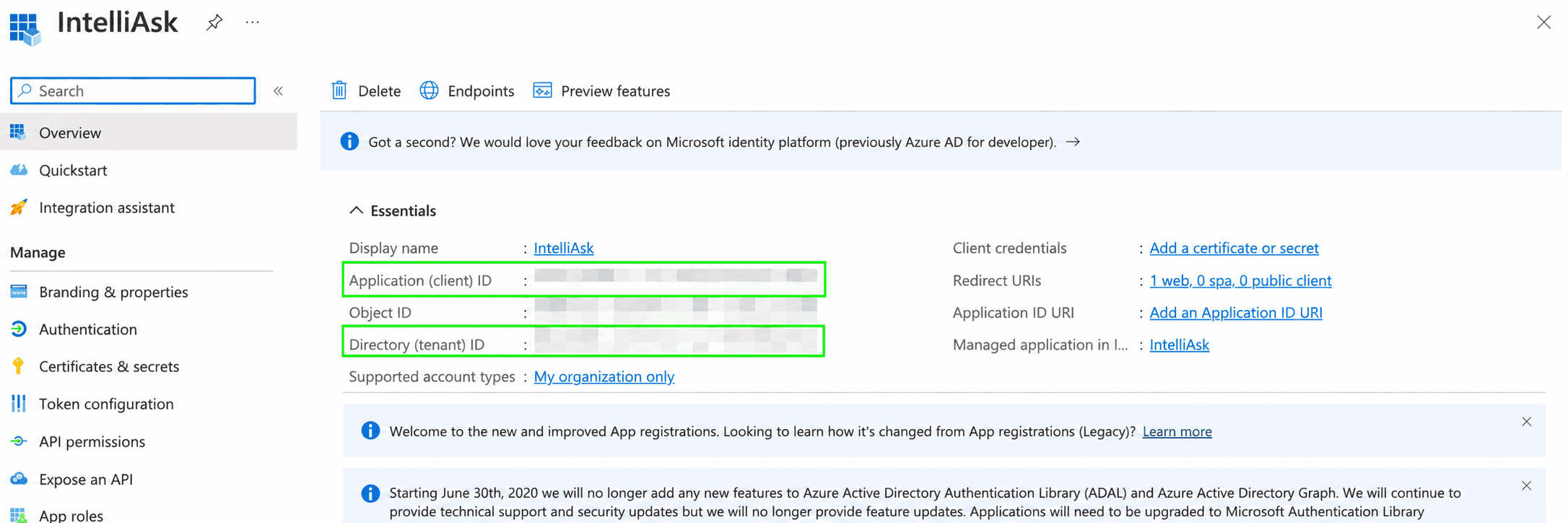Viewport: 1568px width, 523px height.
Task: Collapse the sidebar menu with double chevron
Action: 278,91
